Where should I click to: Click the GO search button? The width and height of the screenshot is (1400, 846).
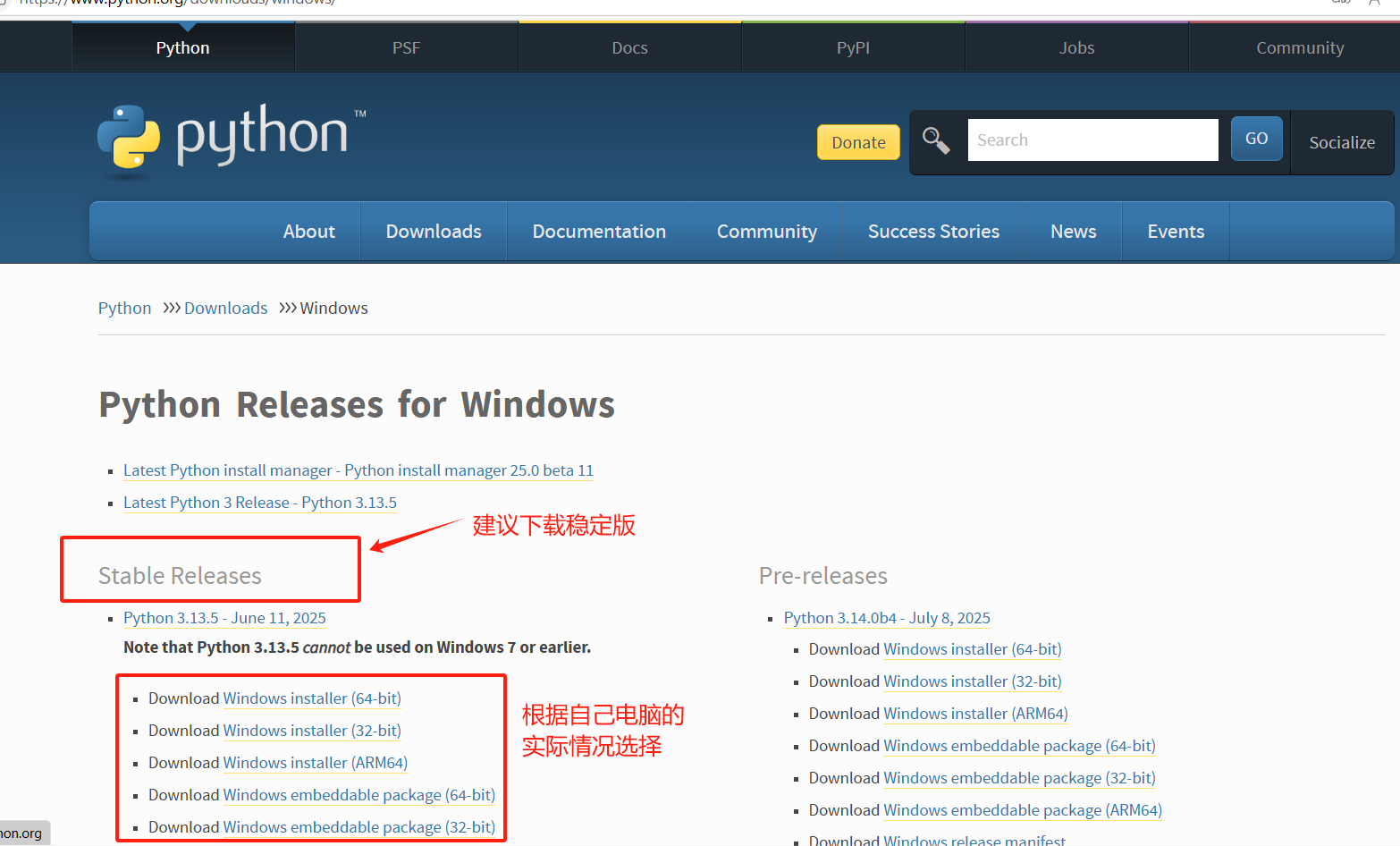coord(1256,139)
